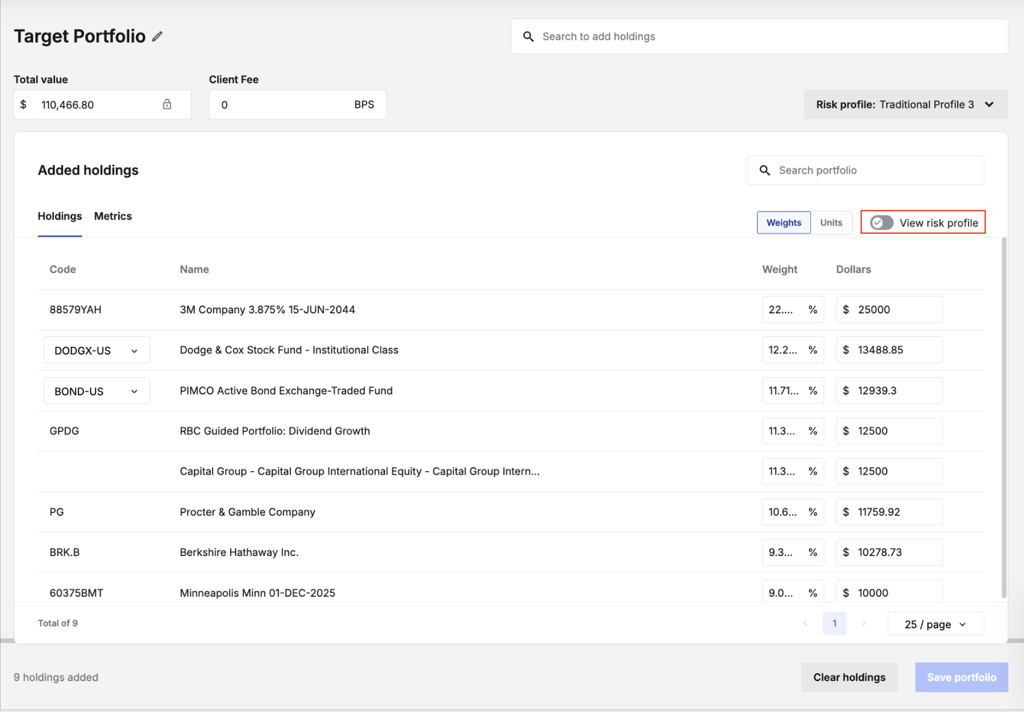Click the 3M Company 3.875% 15-JUN-2044 name
Screen dimensions: 1024x712
coord(267,310)
